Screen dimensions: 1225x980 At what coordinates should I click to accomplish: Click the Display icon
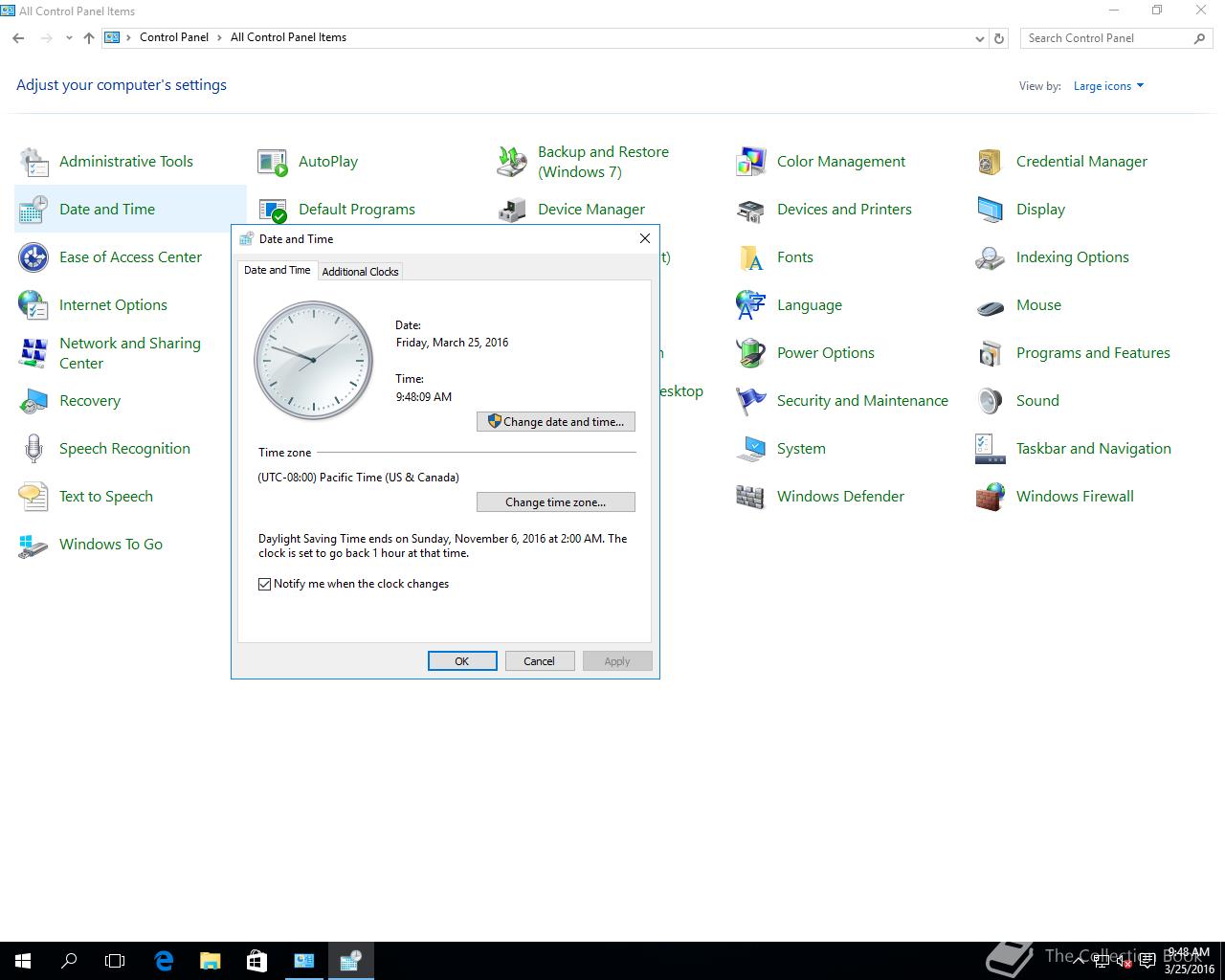991,210
